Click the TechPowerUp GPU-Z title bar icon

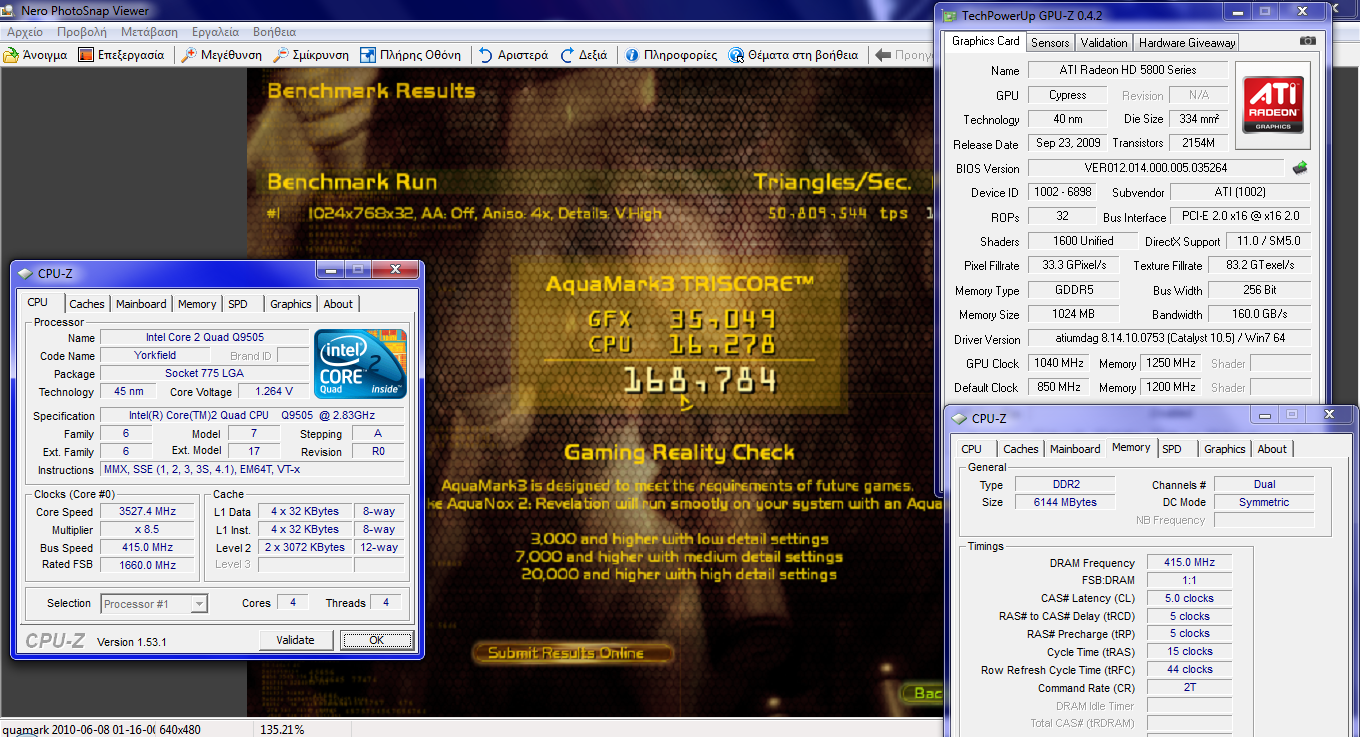coord(948,15)
